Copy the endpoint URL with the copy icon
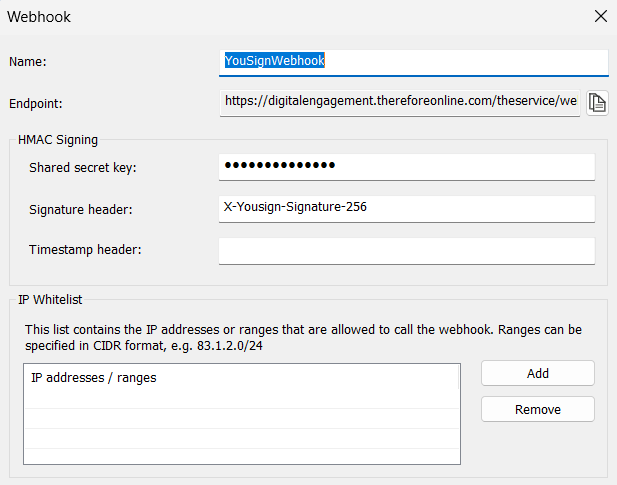The image size is (617, 485). coord(597,103)
